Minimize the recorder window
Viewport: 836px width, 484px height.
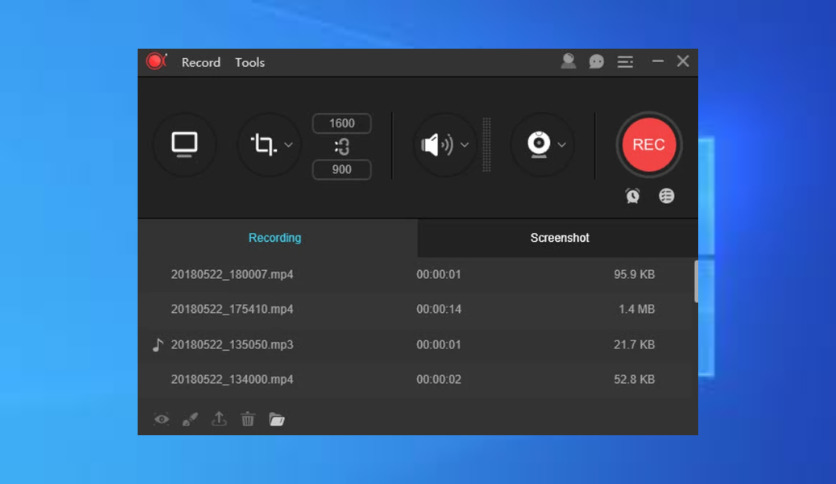(658, 61)
